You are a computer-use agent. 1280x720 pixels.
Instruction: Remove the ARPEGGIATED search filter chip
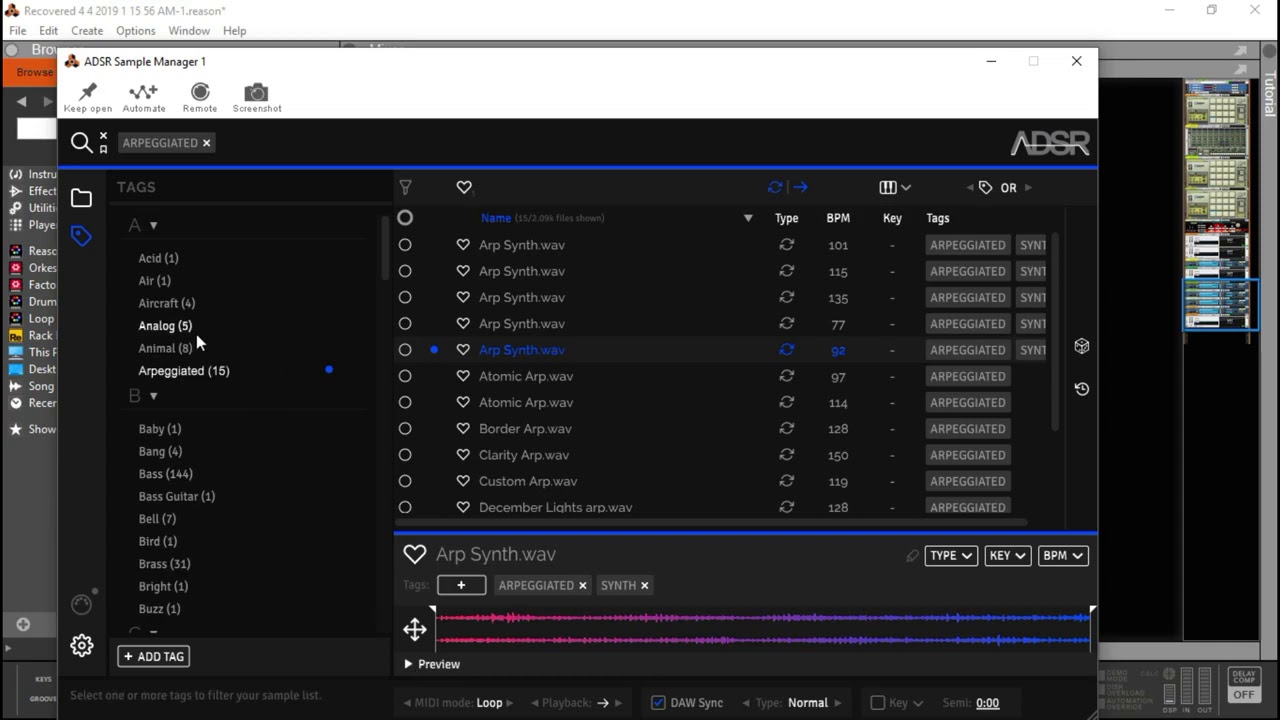click(x=207, y=143)
